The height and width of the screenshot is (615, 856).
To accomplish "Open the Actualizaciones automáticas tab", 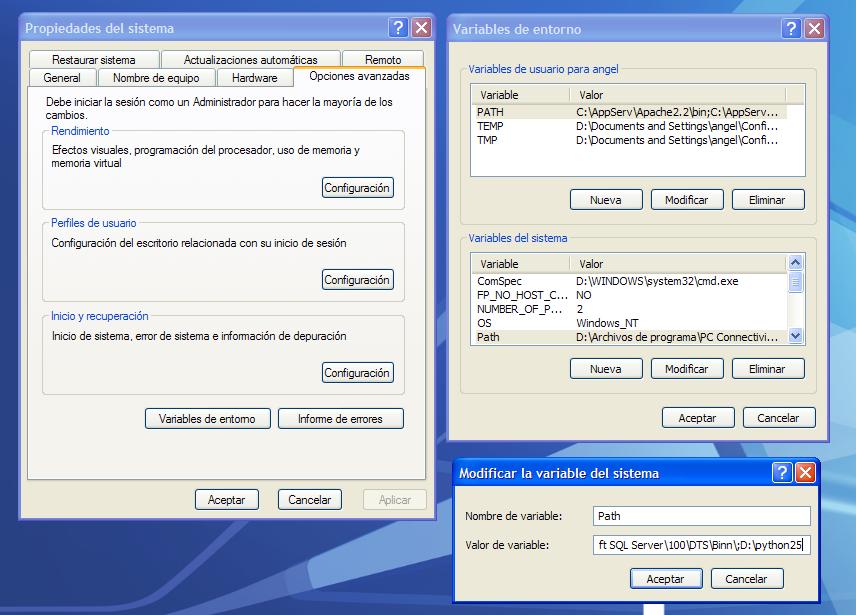I will pos(251,59).
